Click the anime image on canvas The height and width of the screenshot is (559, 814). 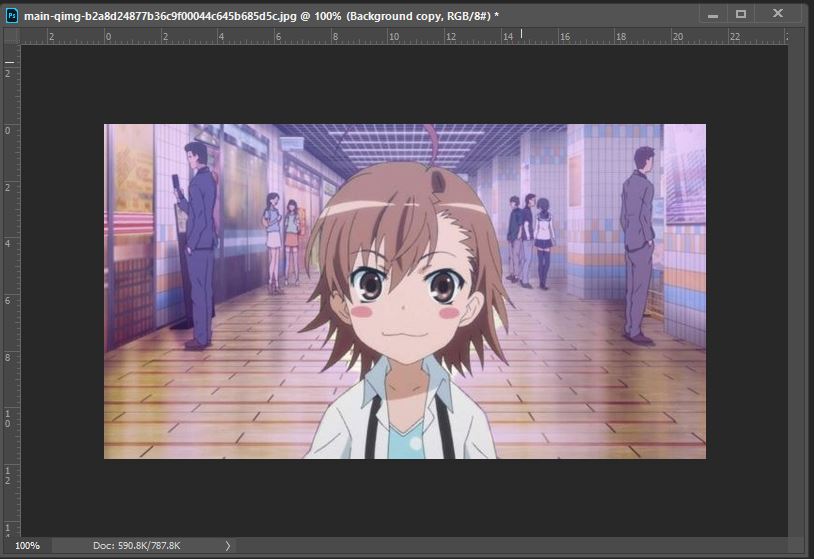(x=405, y=291)
